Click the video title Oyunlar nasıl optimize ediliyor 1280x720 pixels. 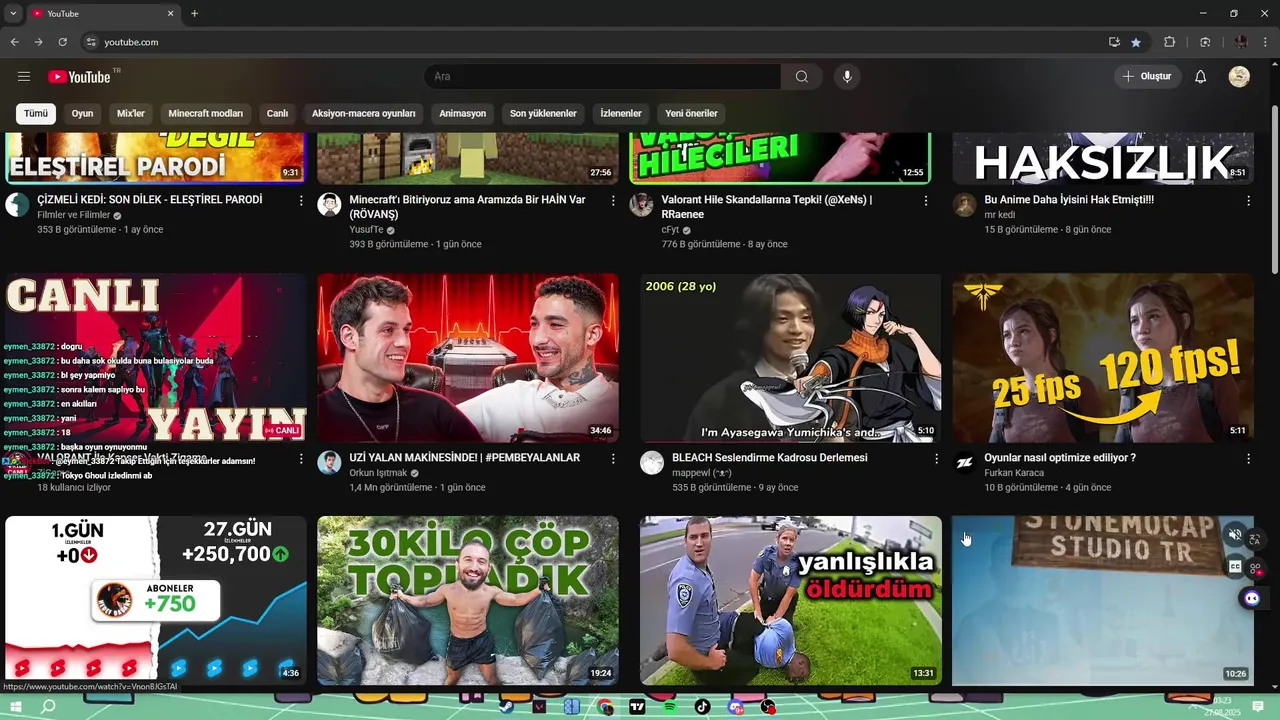[1060, 458]
